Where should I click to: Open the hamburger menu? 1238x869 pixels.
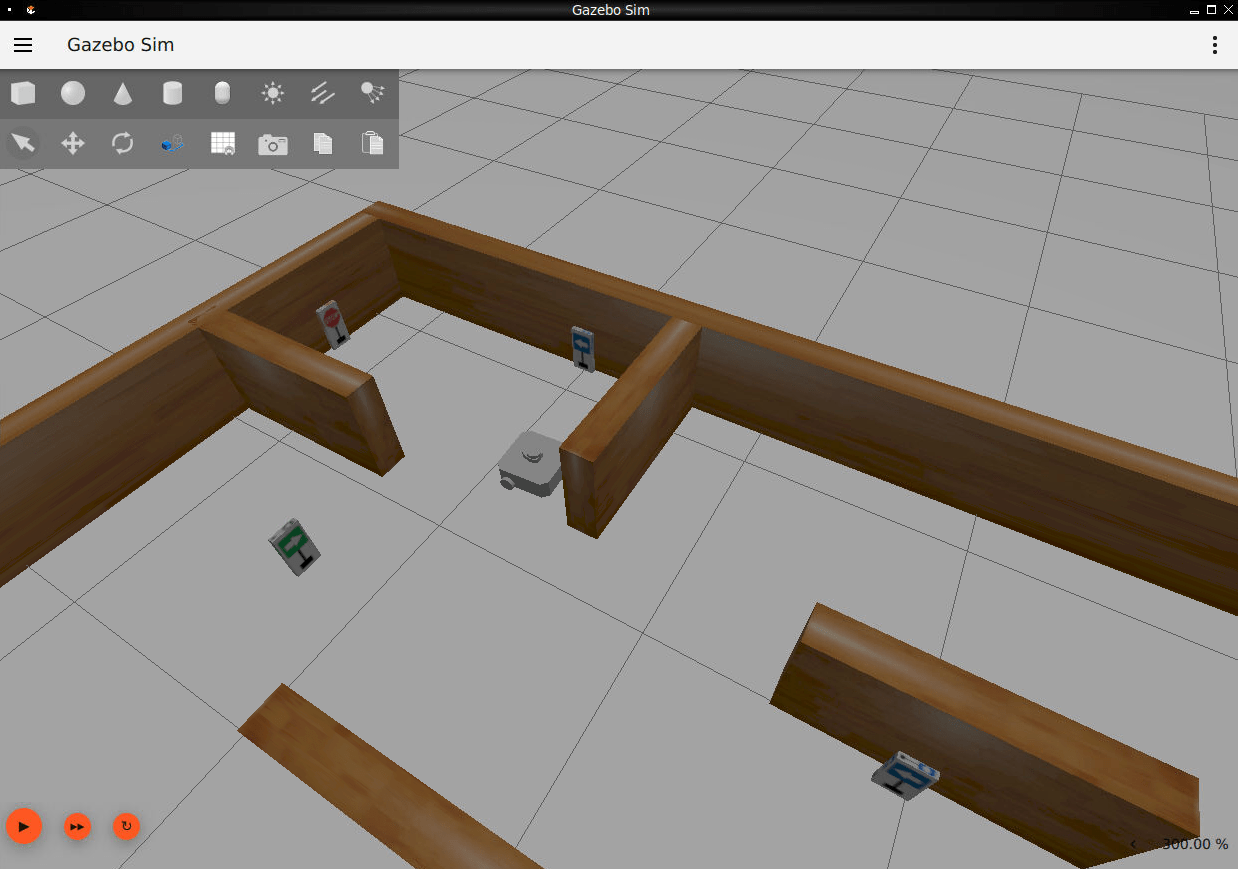[23, 45]
